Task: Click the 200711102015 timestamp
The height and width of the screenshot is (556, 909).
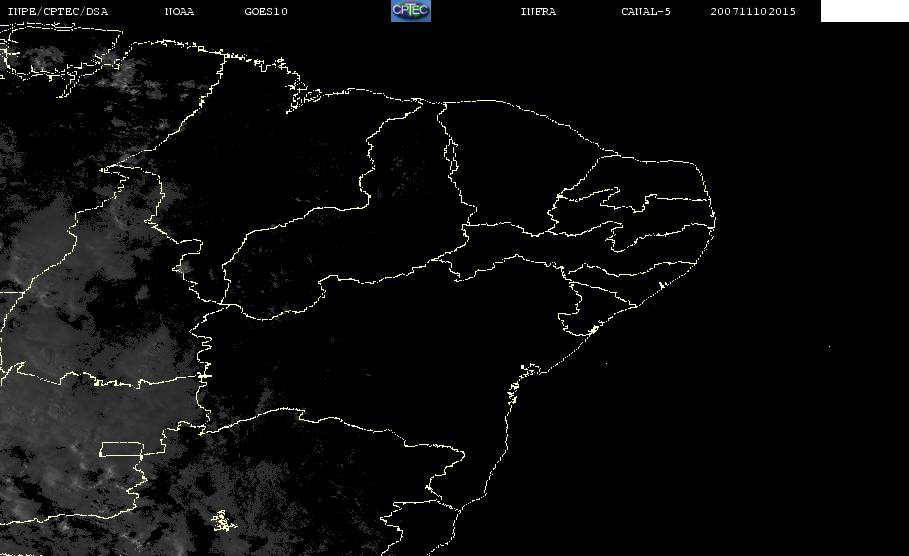Action: tap(753, 12)
